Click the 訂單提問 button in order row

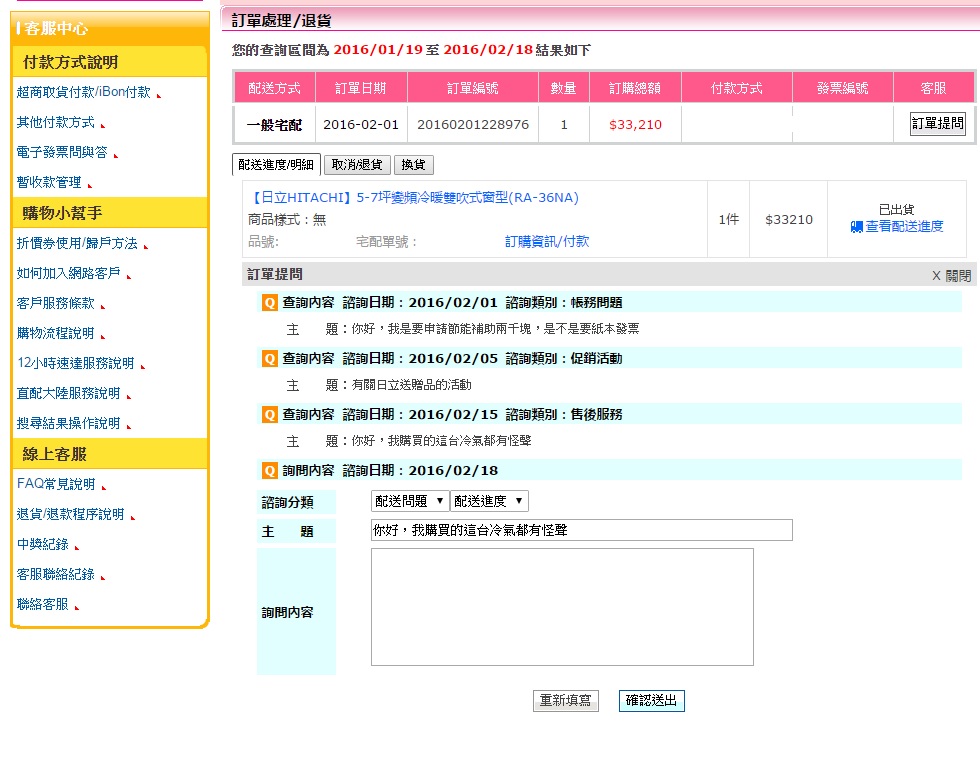point(938,123)
